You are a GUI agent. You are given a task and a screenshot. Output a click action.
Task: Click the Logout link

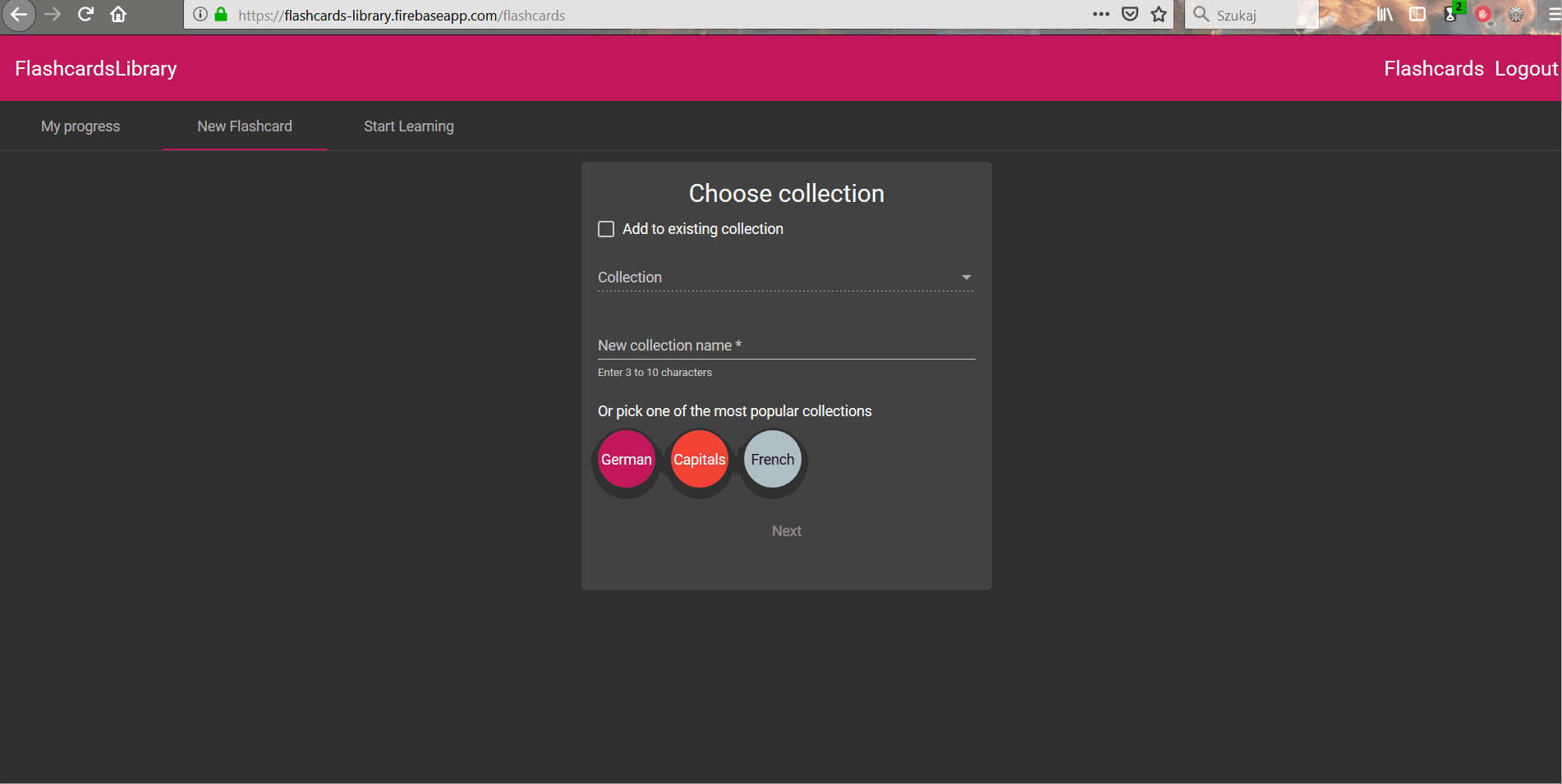coord(1525,68)
